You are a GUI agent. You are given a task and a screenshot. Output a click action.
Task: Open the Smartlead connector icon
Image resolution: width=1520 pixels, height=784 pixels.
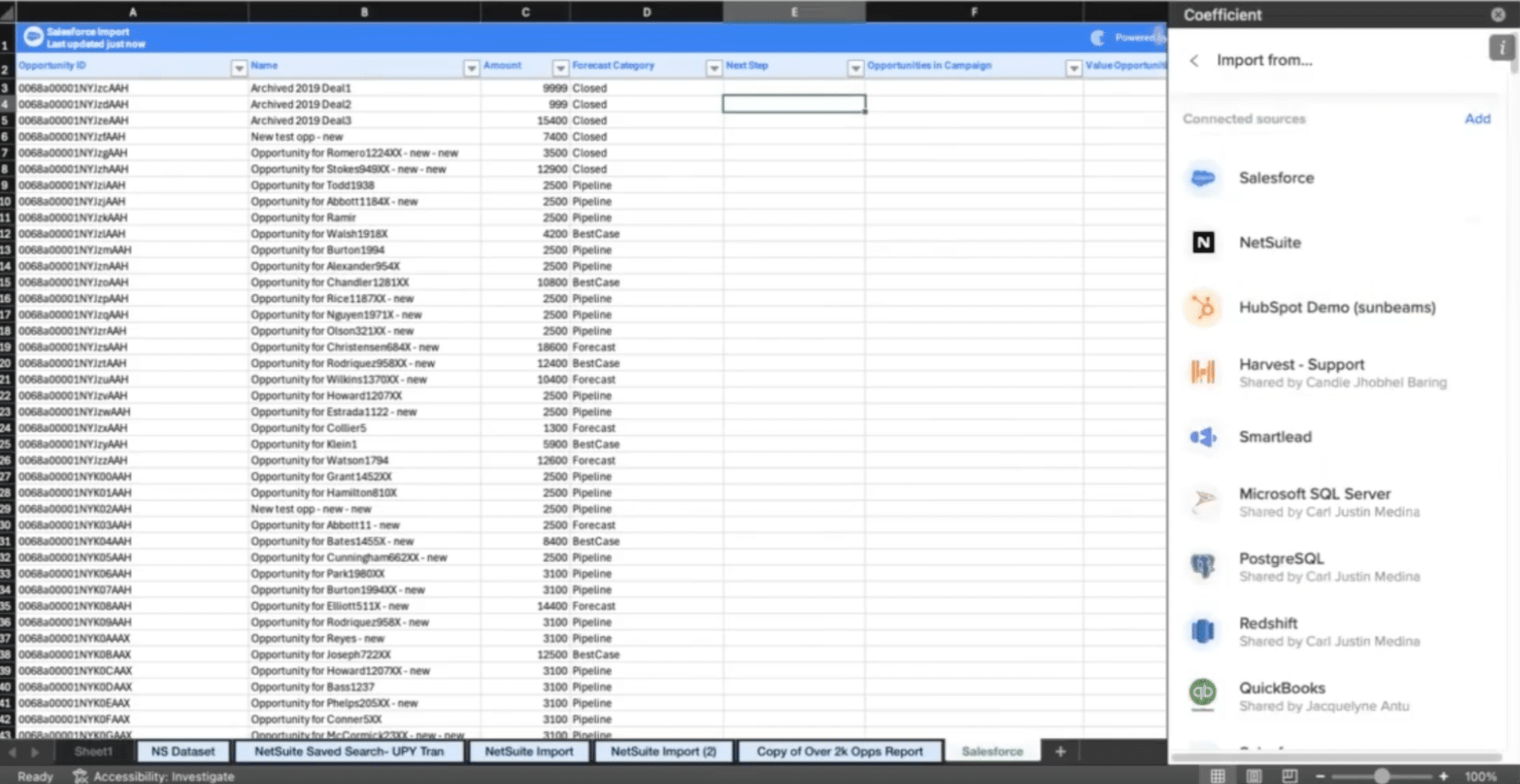[x=1203, y=437]
